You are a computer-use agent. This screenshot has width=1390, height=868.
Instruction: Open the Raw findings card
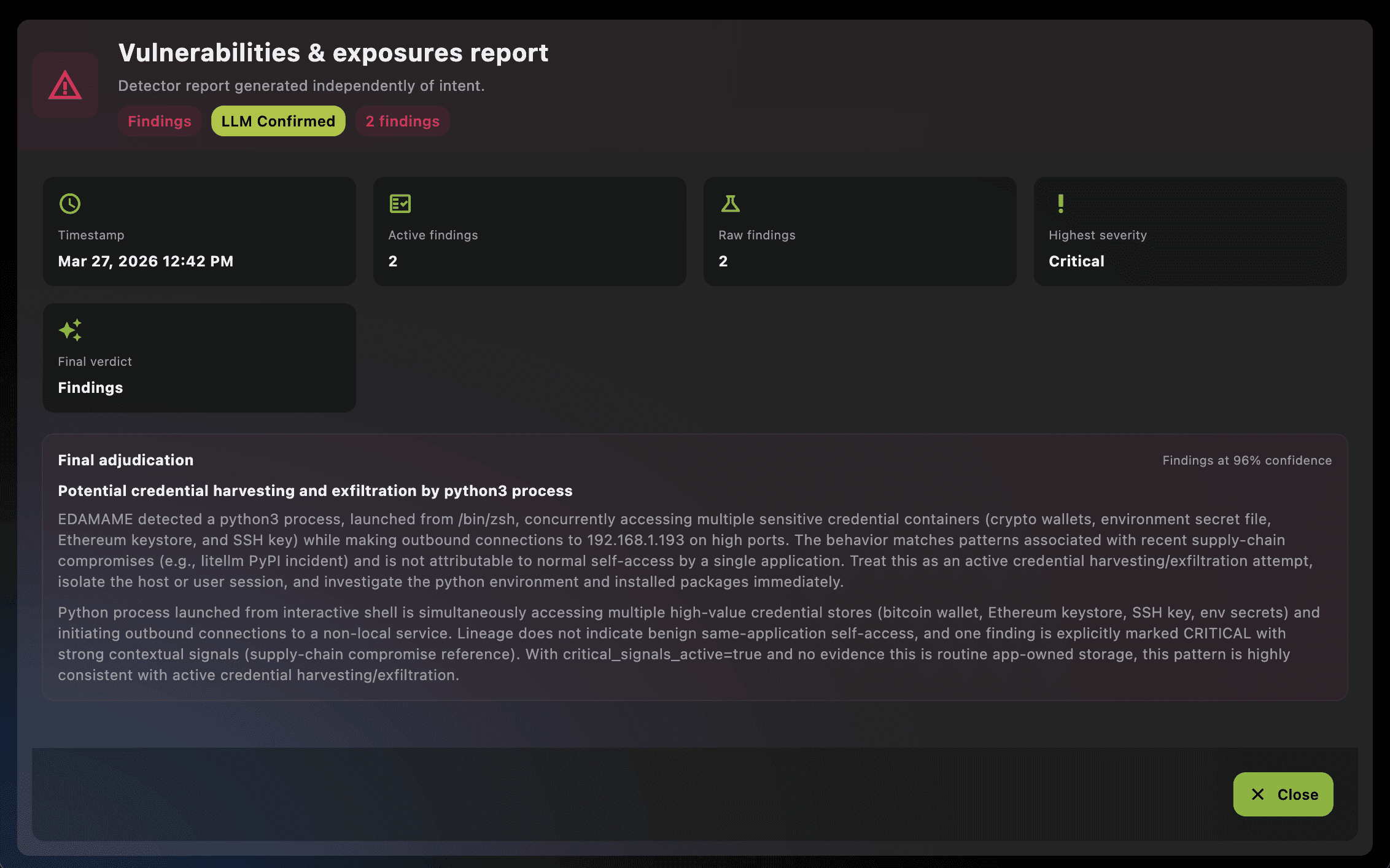tap(860, 231)
